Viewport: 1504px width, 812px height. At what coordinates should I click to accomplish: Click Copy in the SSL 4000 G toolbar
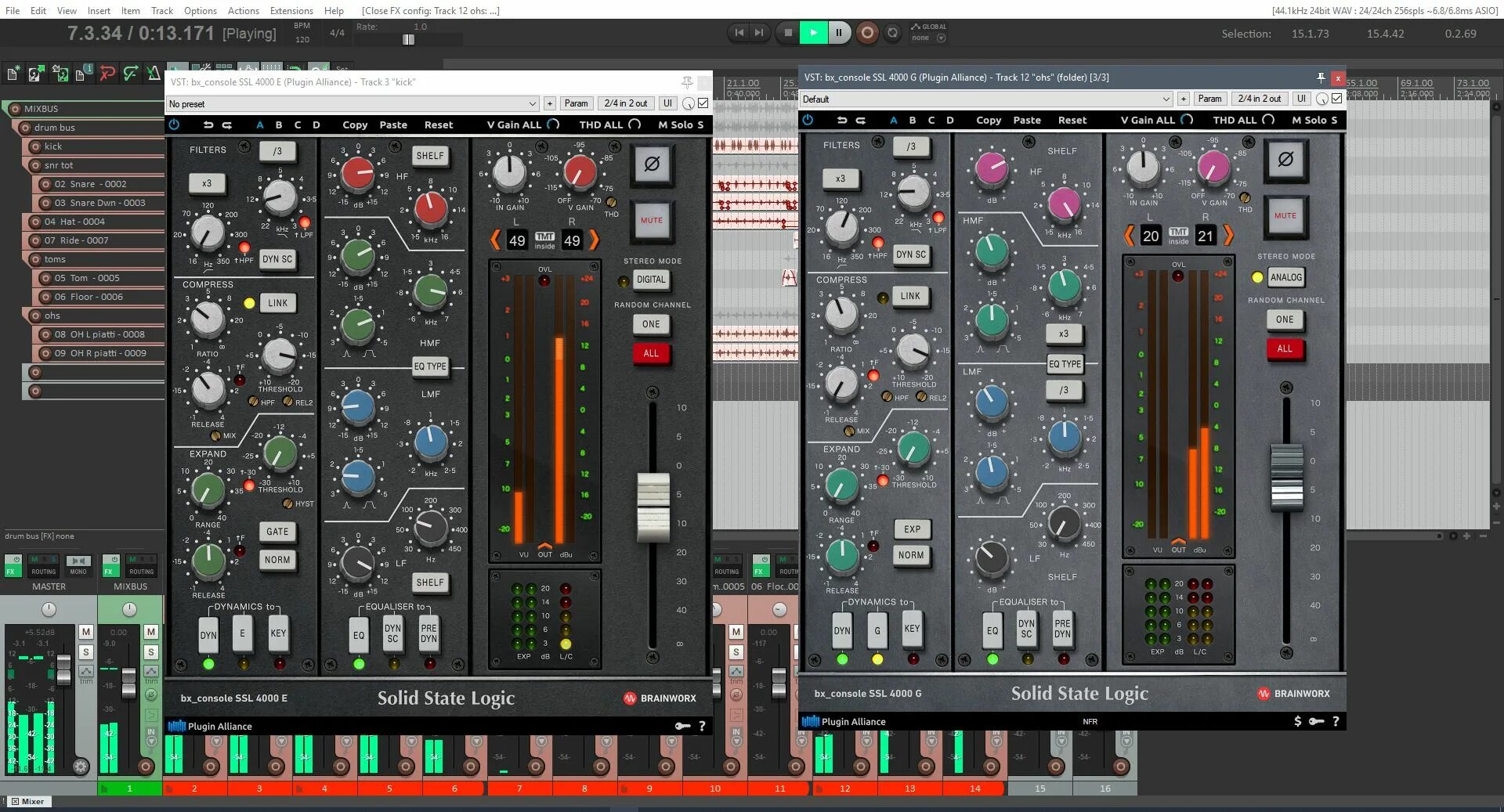[x=989, y=120]
